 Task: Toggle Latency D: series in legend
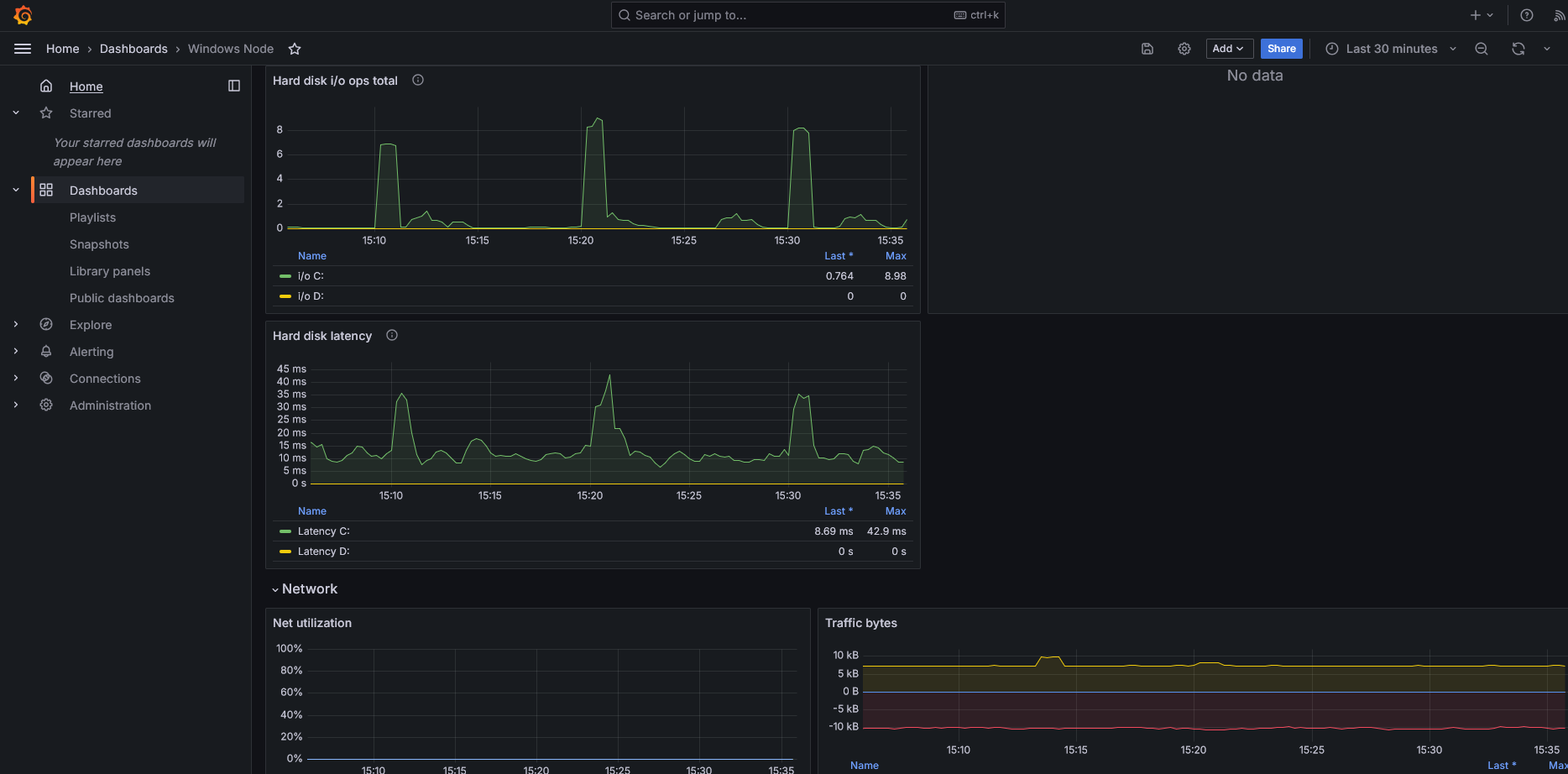tap(323, 551)
